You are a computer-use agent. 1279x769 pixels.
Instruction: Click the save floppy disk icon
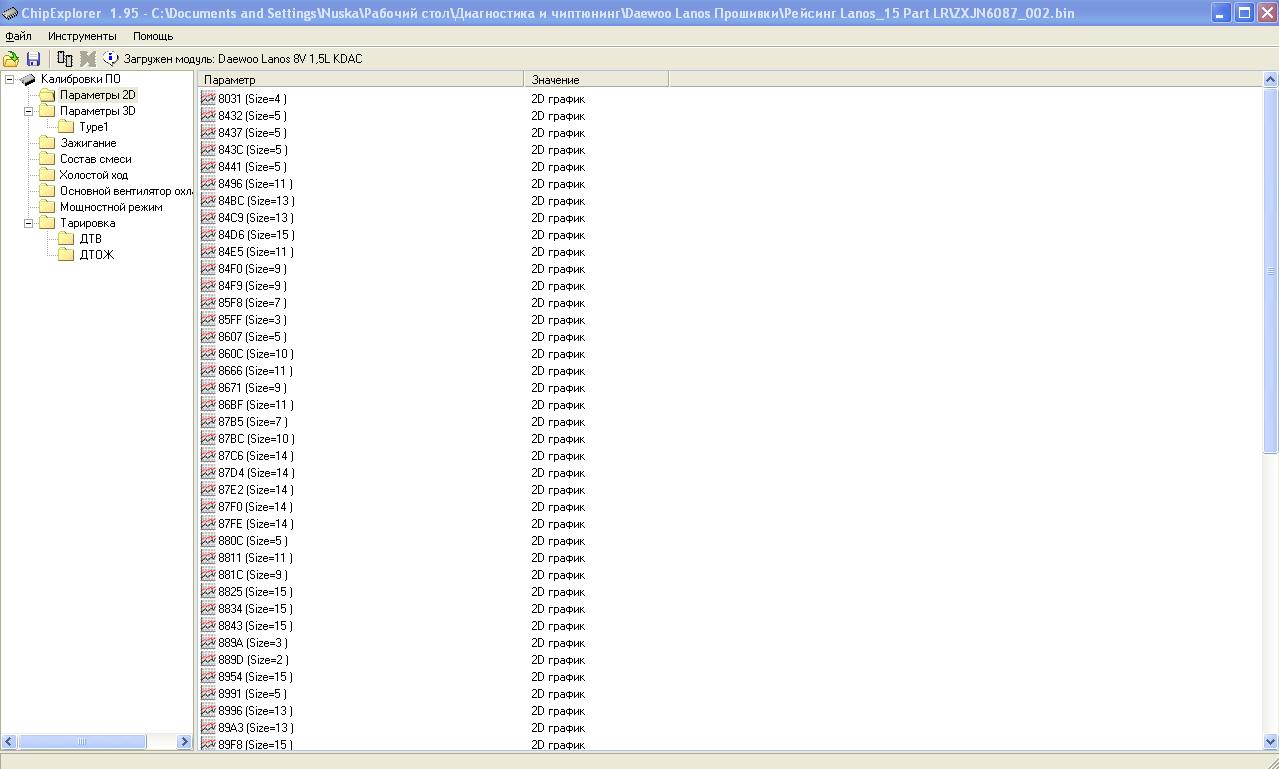[33, 59]
